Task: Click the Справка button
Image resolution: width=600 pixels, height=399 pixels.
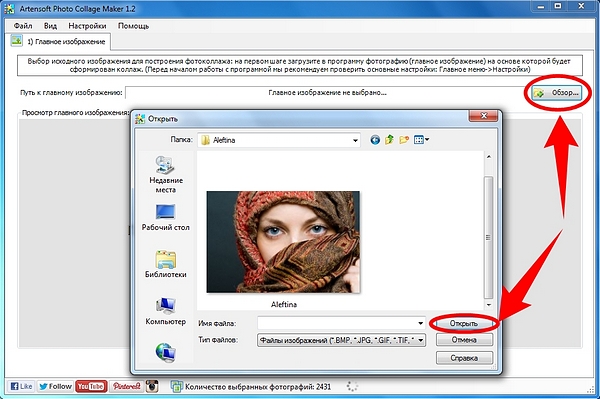Action: [464, 358]
